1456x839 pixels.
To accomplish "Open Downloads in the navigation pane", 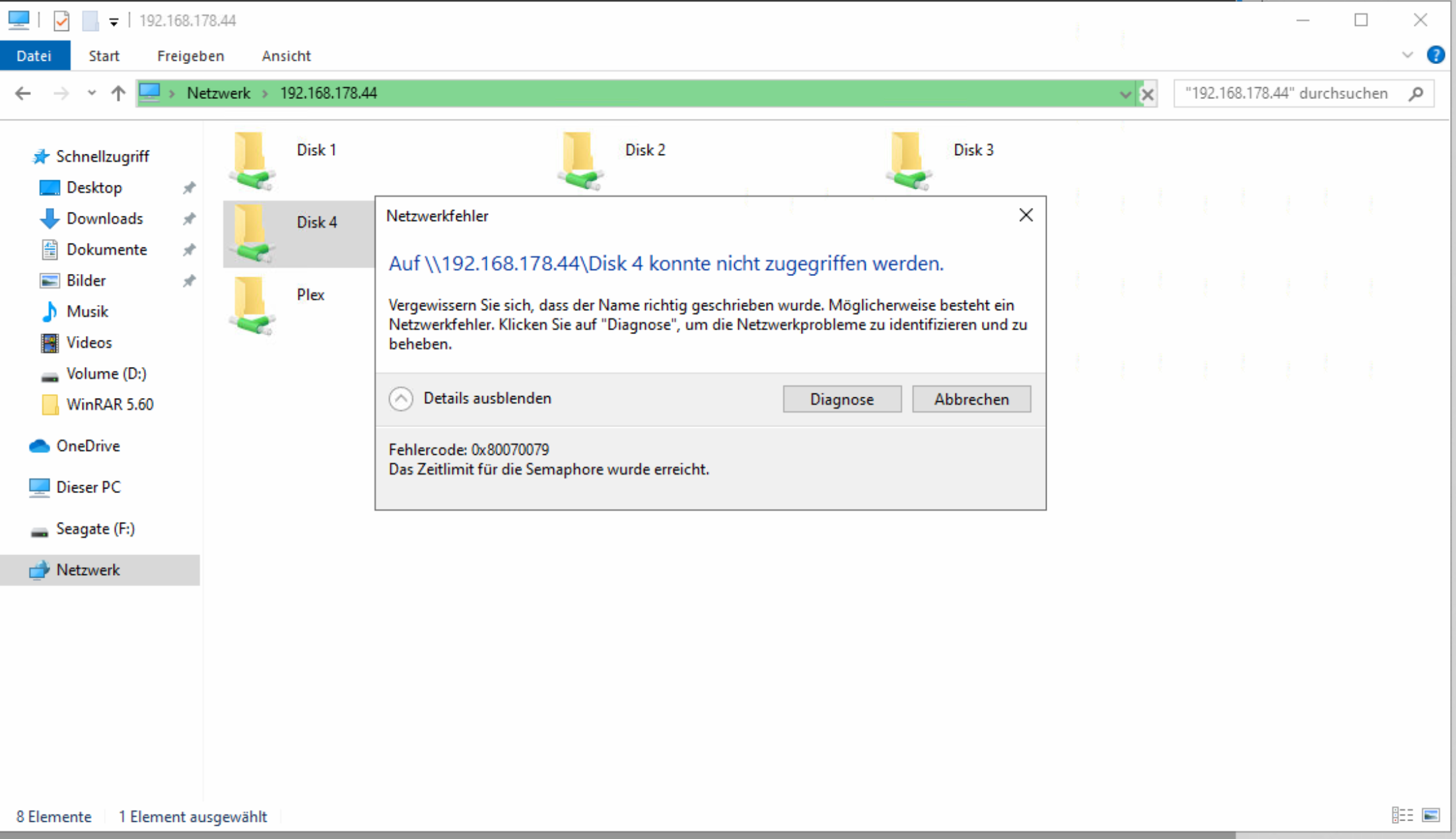I will point(104,218).
